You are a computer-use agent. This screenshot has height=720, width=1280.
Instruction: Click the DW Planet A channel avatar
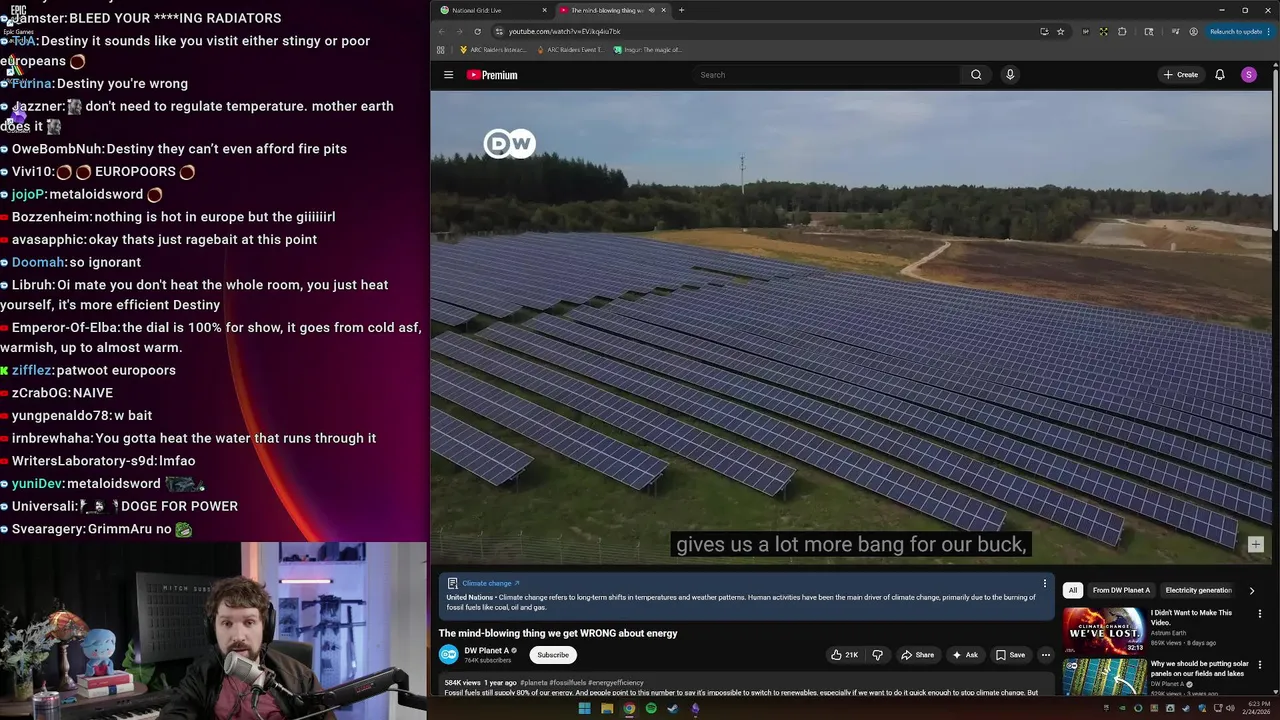[x=449, y=655]
